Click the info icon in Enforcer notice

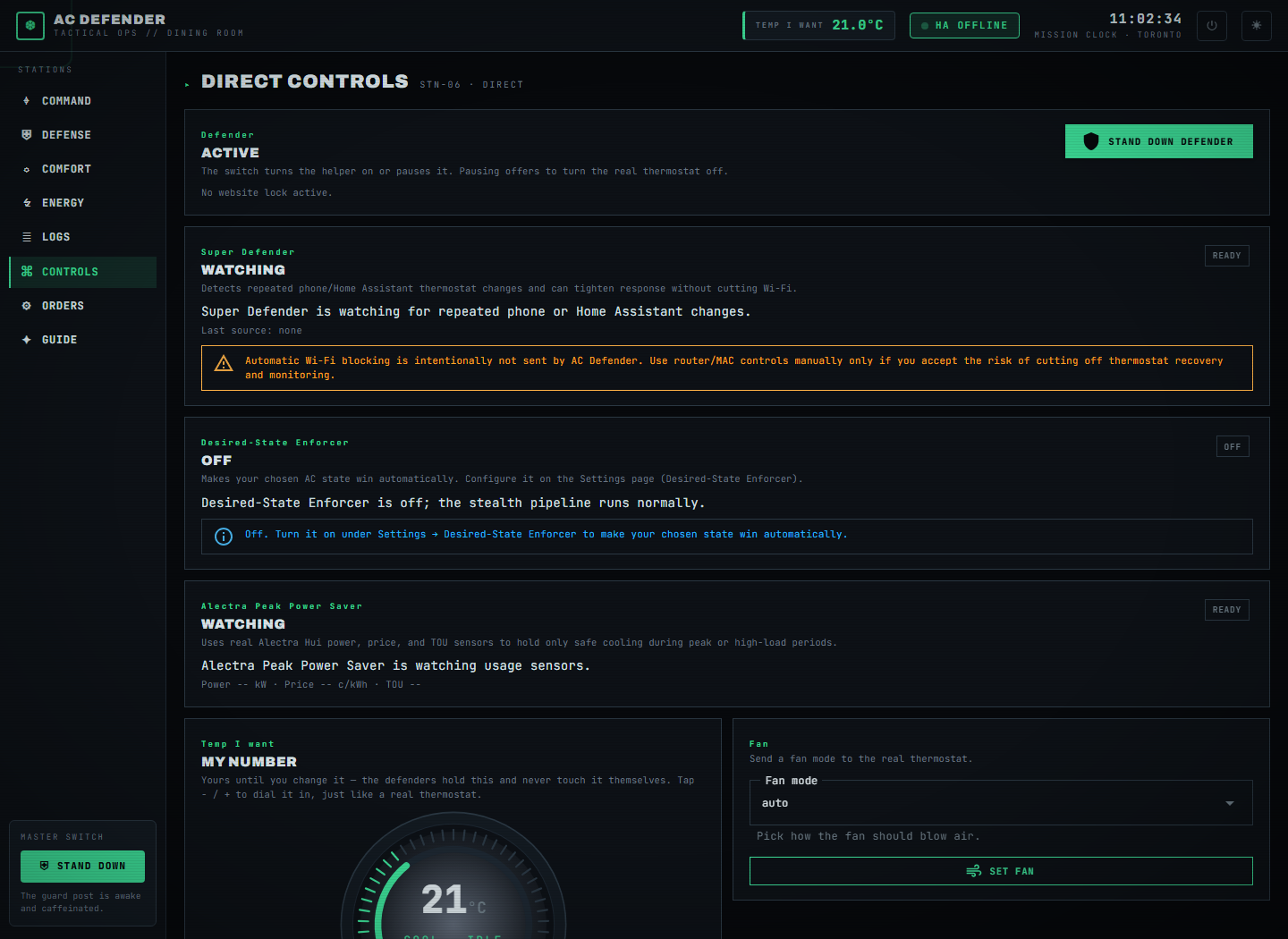tap(224, 537)
